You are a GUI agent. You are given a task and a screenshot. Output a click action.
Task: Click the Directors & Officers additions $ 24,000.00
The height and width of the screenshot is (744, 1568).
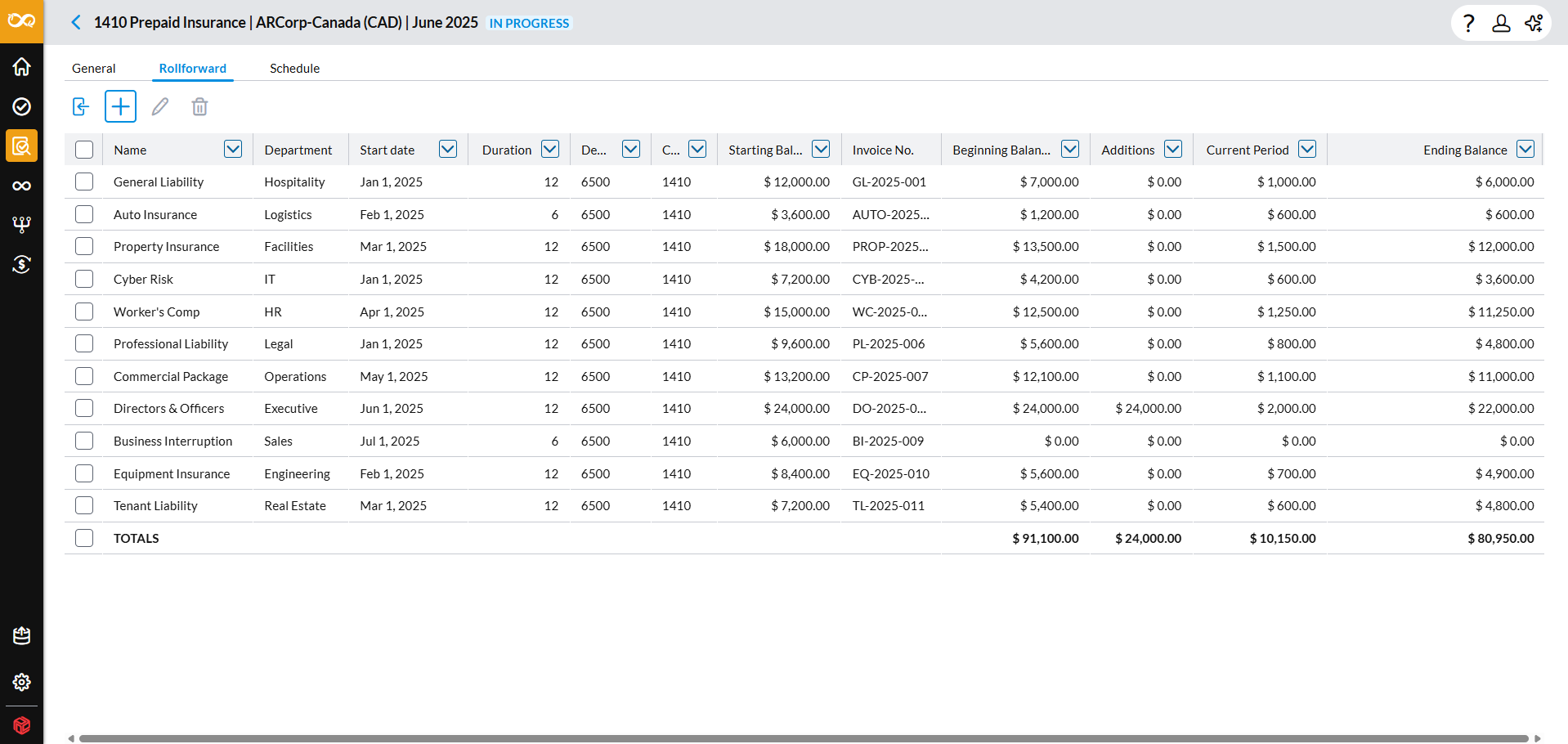(x=1149, y=408)
